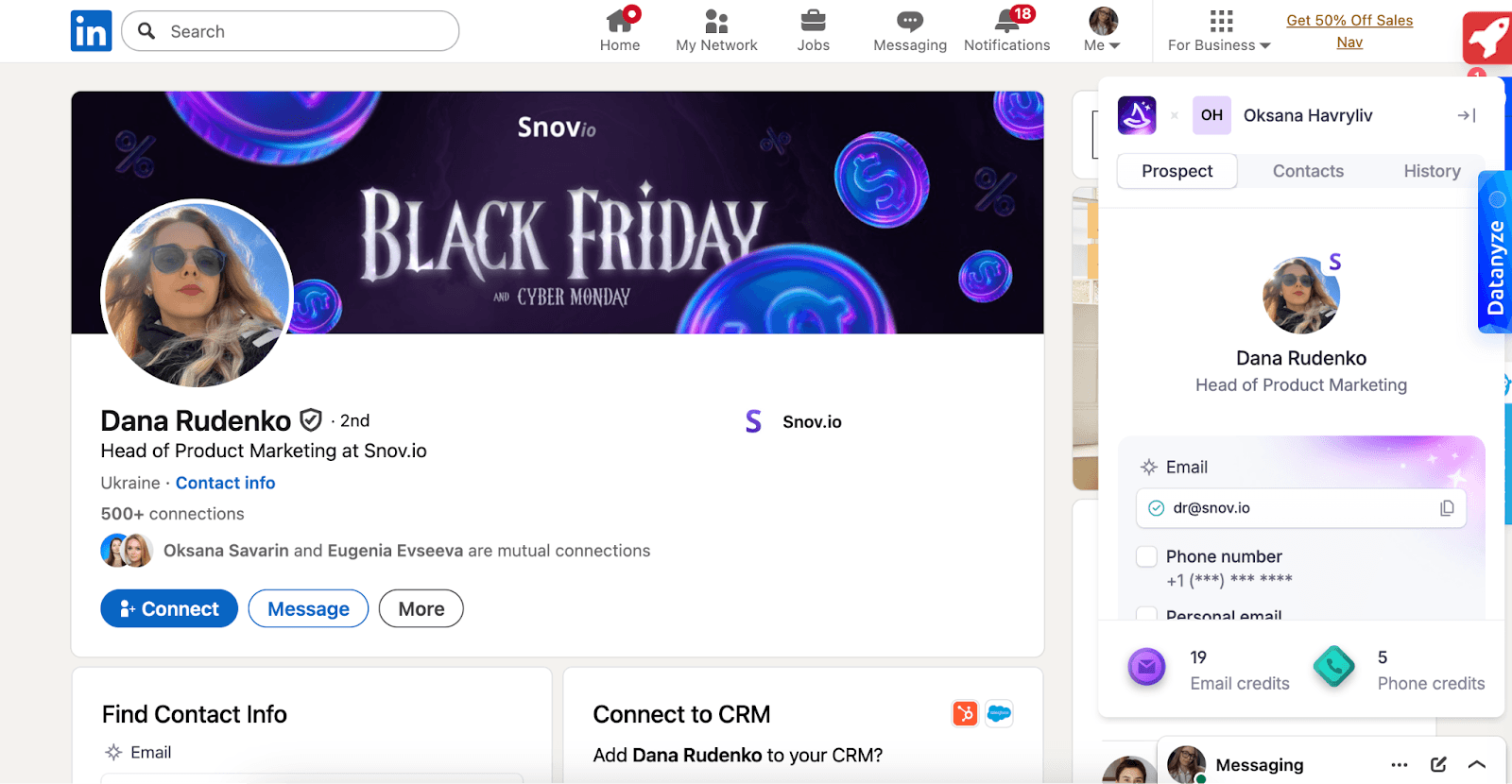The image size is (1512, 784).
Task: Switch to the History tab
Action: coord(1432,171)
